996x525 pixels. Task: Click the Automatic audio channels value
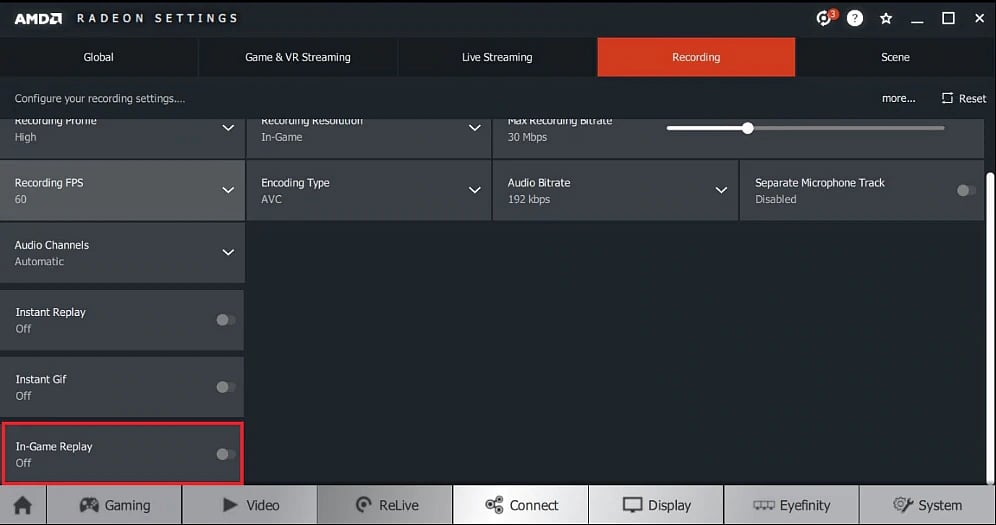click(x=39, y=262)
